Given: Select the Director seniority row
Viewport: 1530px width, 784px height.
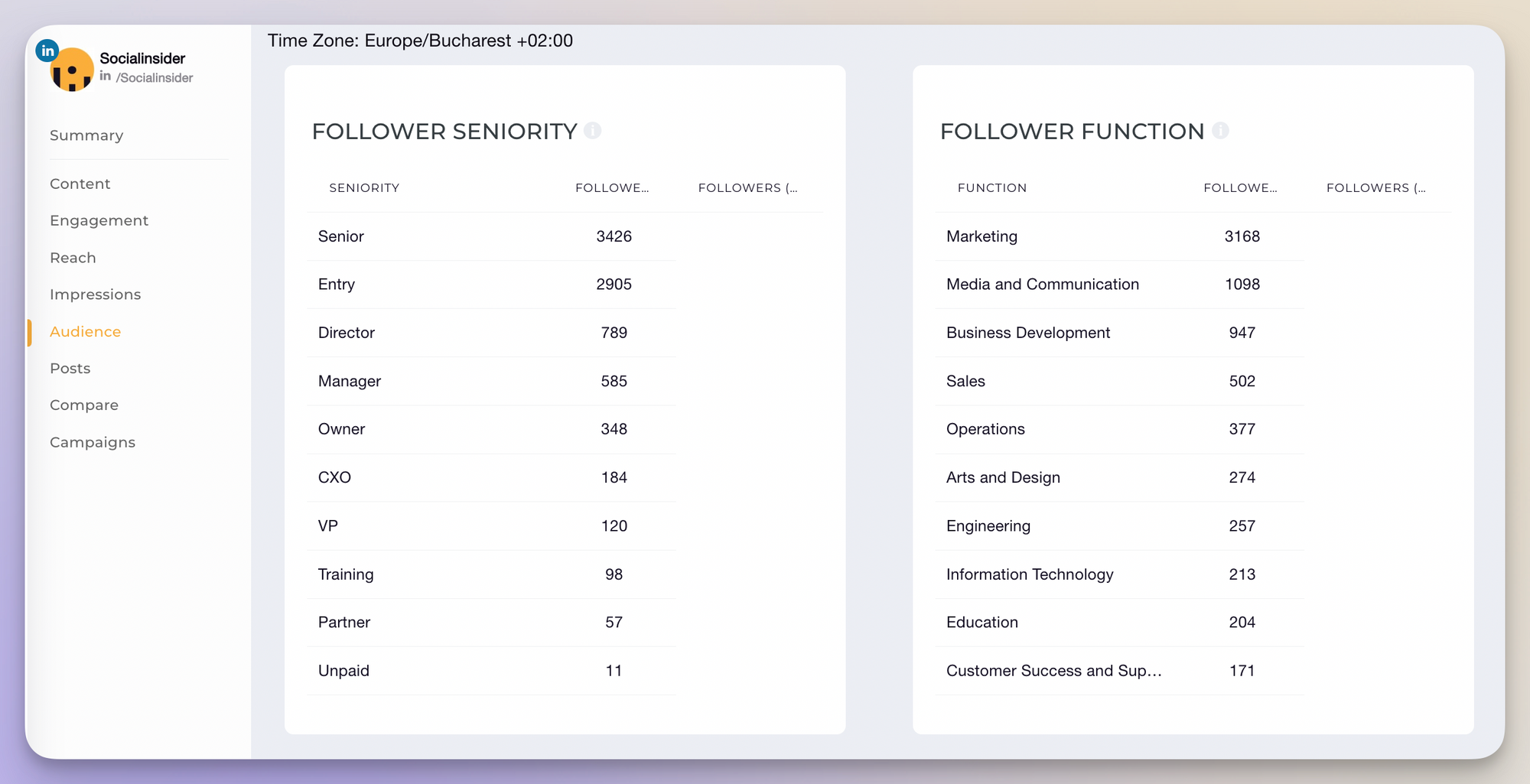Looking at the screenshot, I should click(x=491, y=333).
